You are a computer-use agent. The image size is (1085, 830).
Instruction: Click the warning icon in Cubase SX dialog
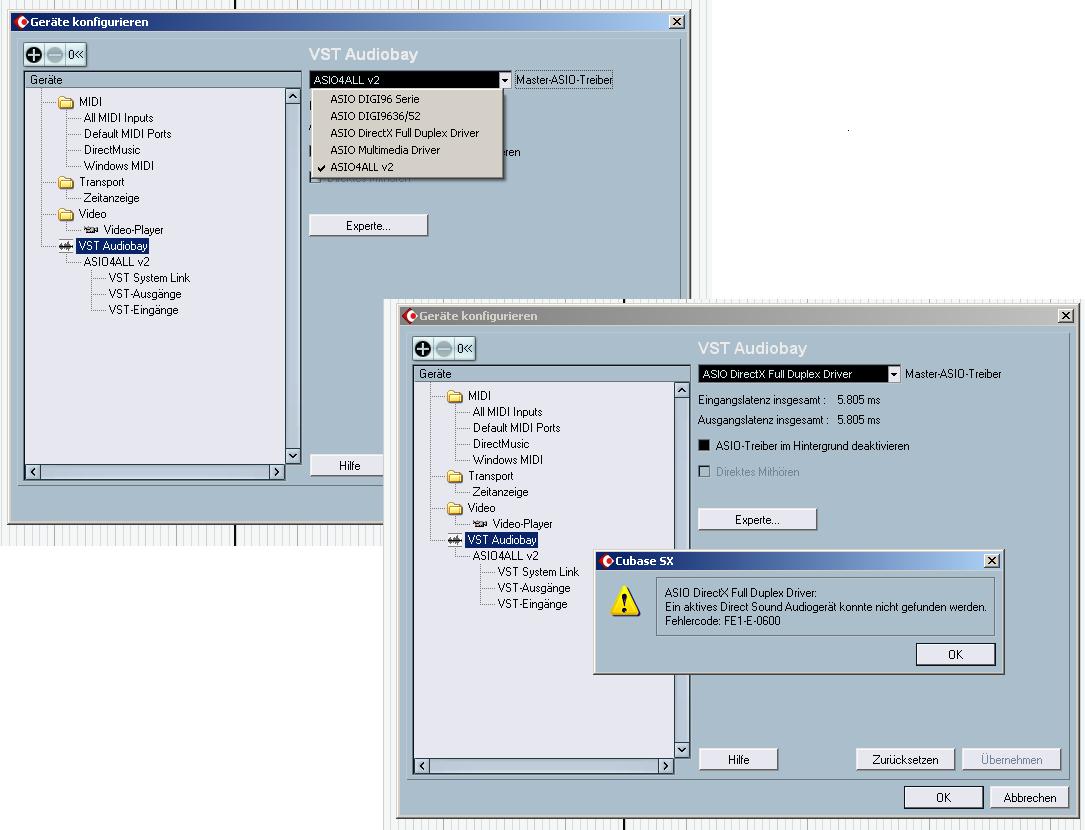(625, 601)
